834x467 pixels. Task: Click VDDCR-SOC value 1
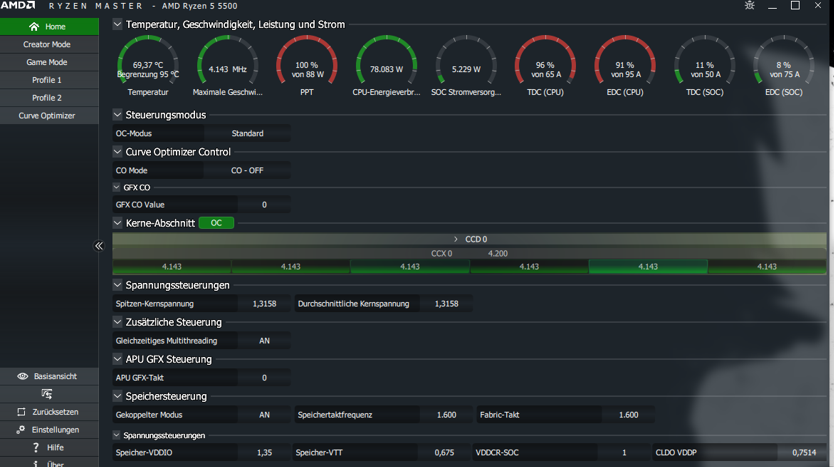[624, 453]
